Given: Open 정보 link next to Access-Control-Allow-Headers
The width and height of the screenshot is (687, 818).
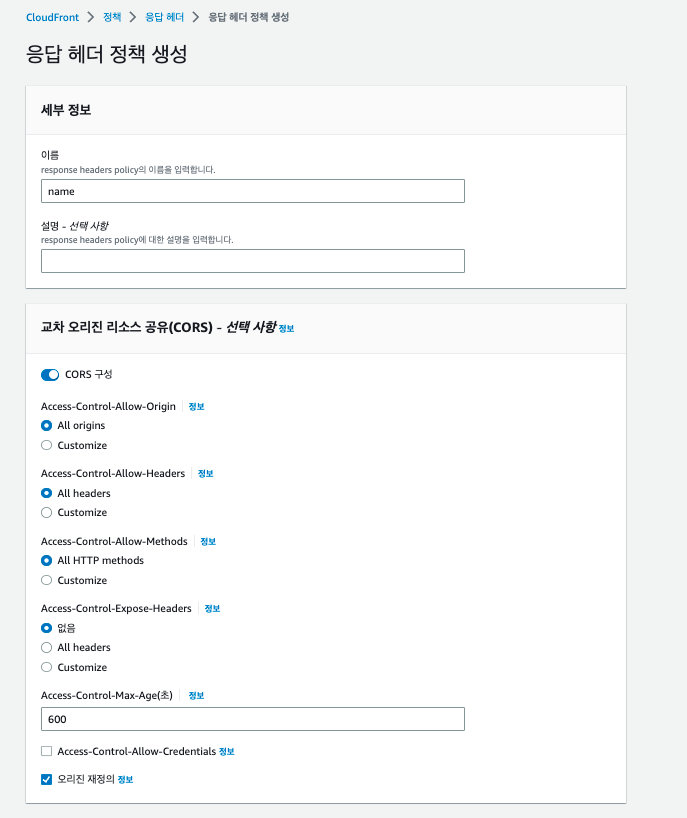Looking at the screenshot, I should coord(206,474).
